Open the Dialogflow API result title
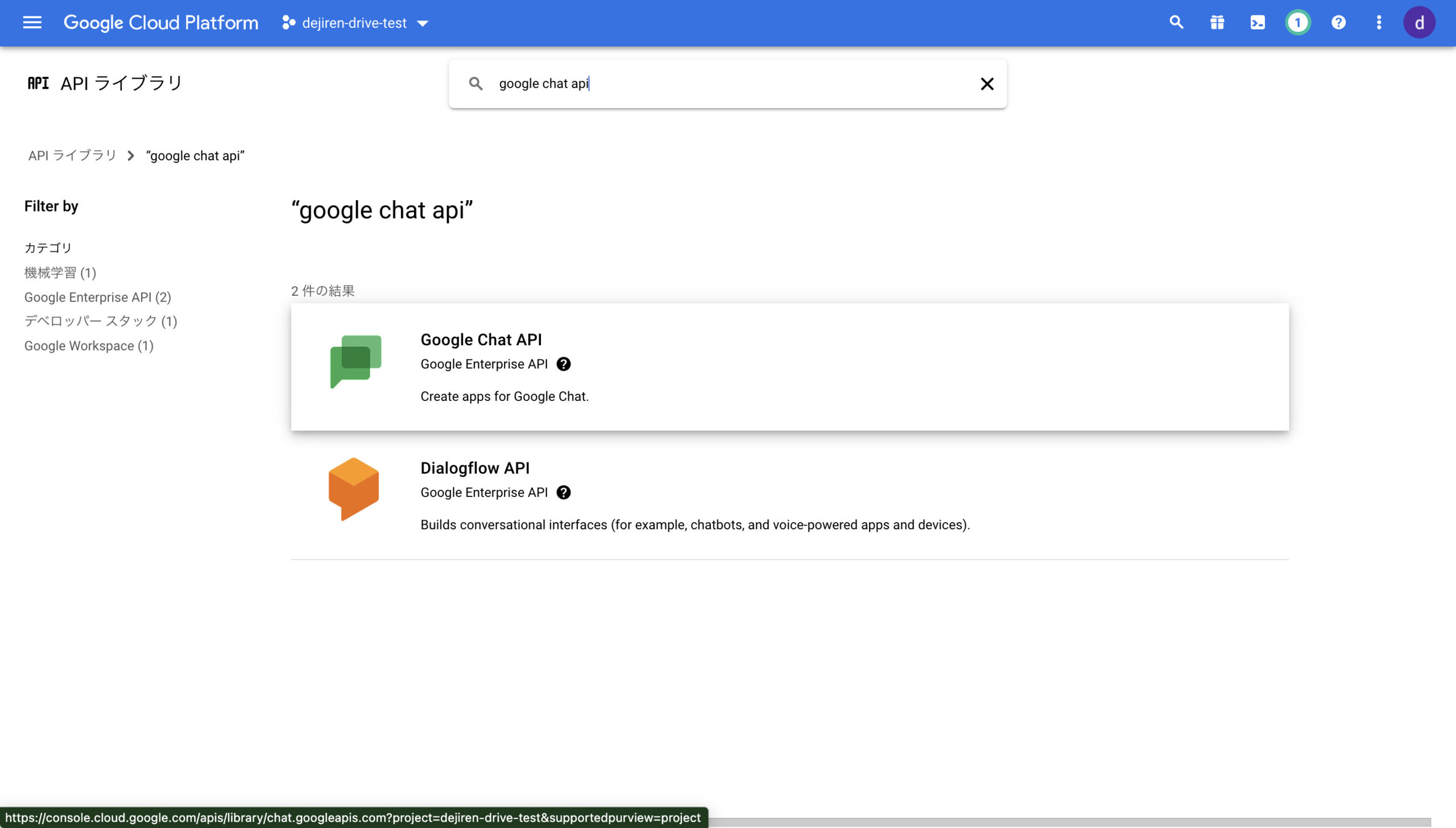 (475, 468)
